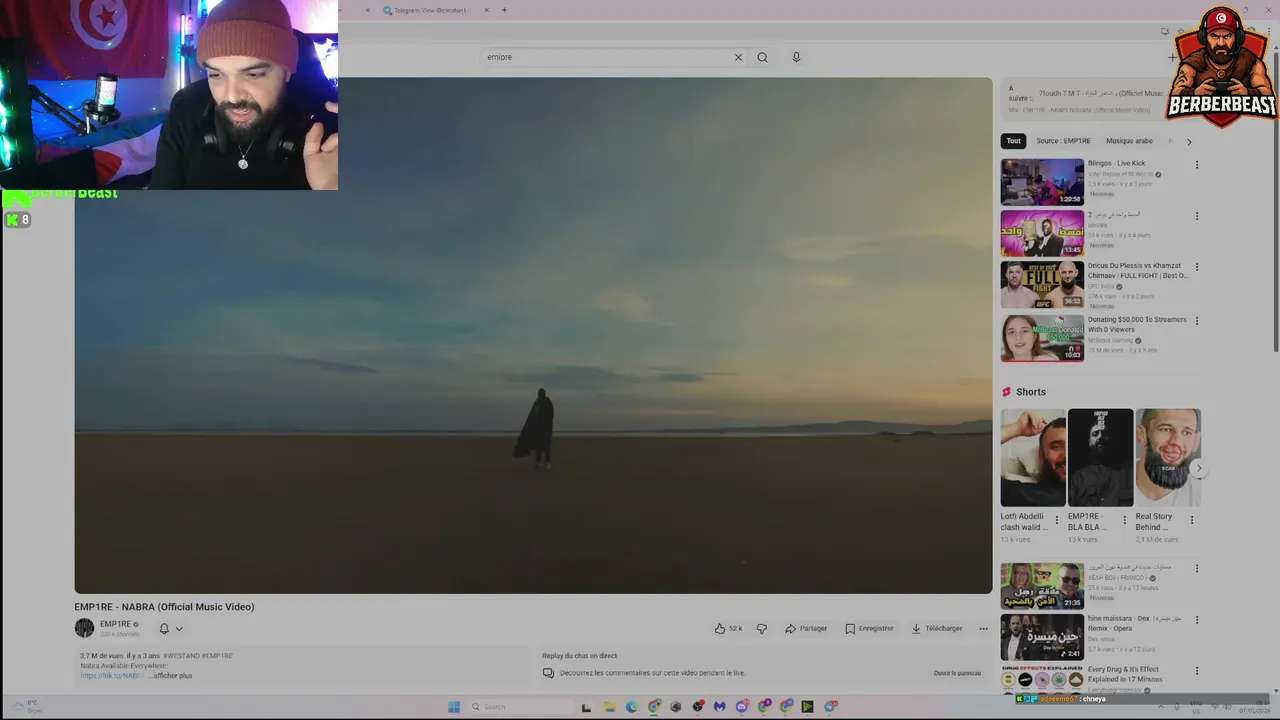Screen dimensions: 1280x720
Task: Click the YouTube Create plus icon
Action: click(x=1171, y=57)
